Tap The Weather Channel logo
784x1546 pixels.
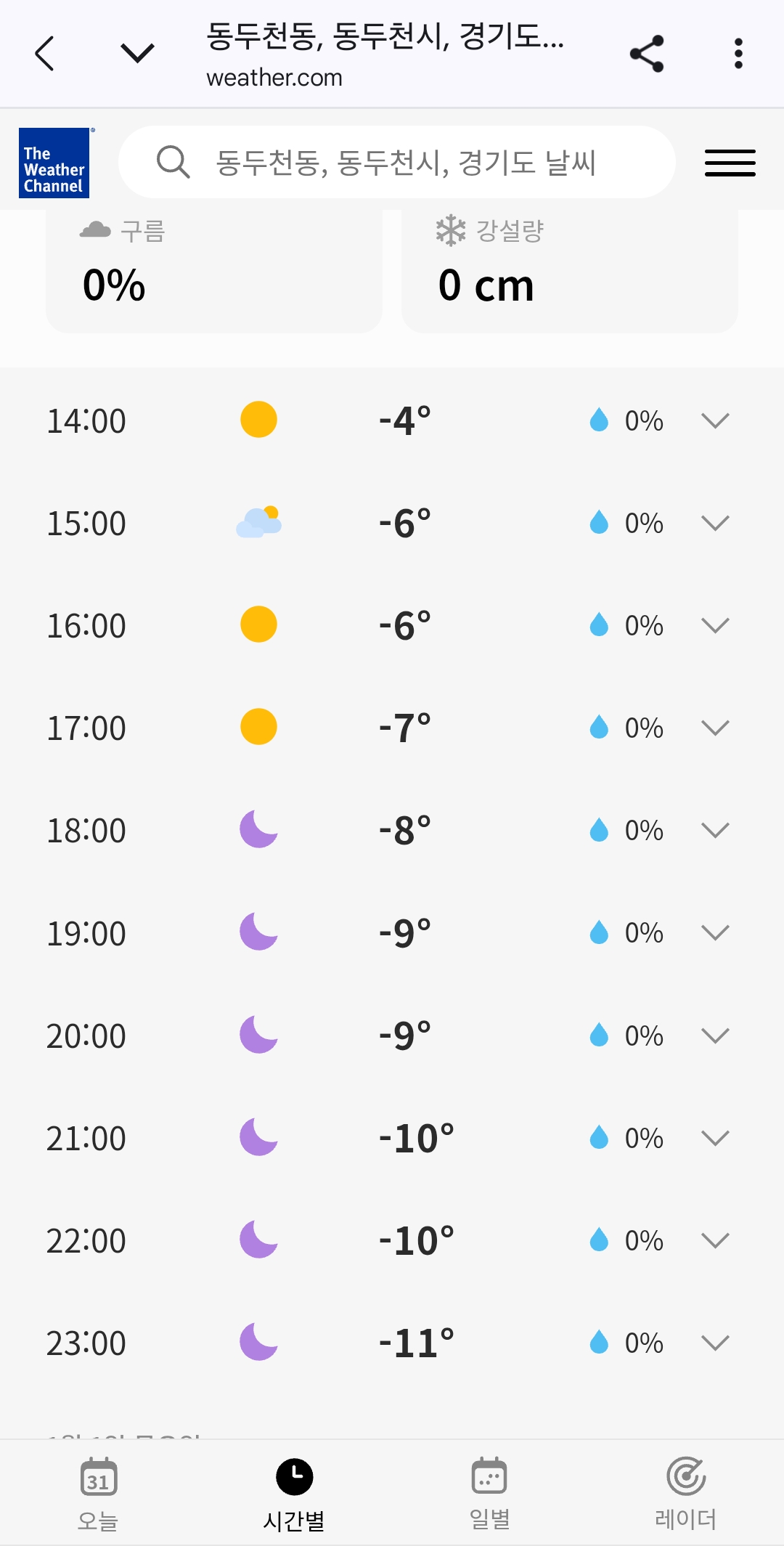click(x=54, y=163)
